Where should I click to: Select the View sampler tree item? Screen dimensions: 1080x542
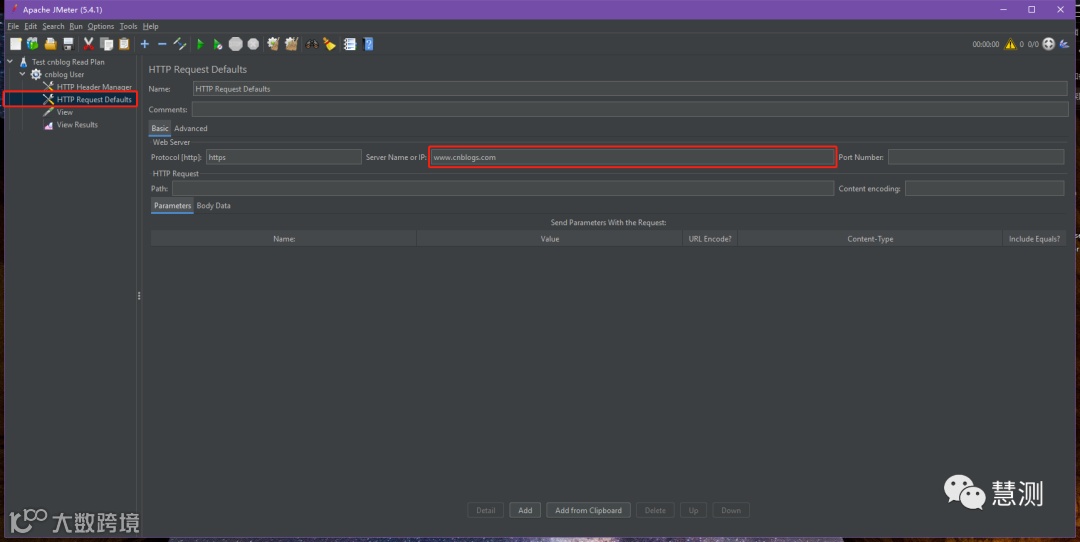[x=65, y=112]
